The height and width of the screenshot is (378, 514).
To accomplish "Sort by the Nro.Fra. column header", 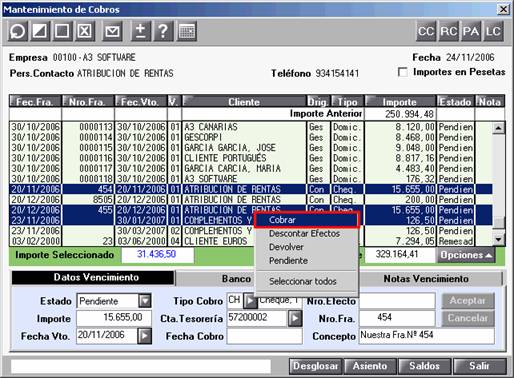I will [x=88, y=101].
